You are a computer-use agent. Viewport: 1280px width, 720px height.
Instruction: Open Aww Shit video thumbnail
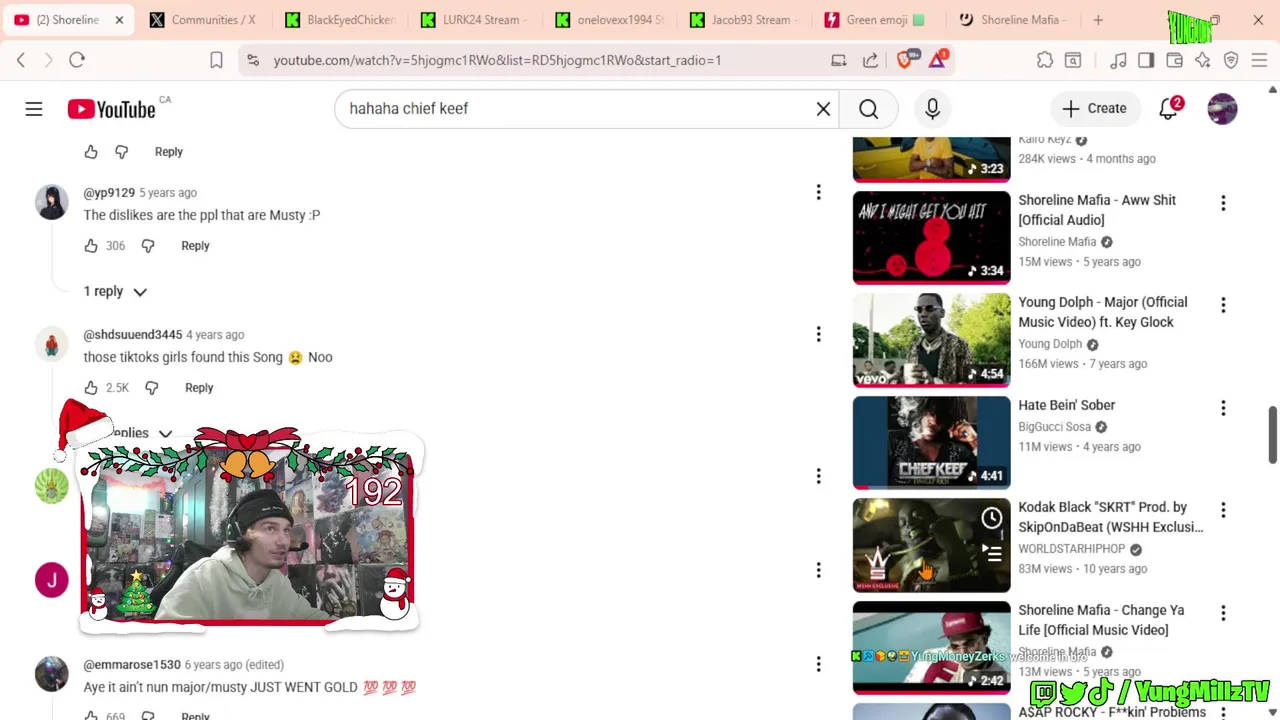pos(931,238)
